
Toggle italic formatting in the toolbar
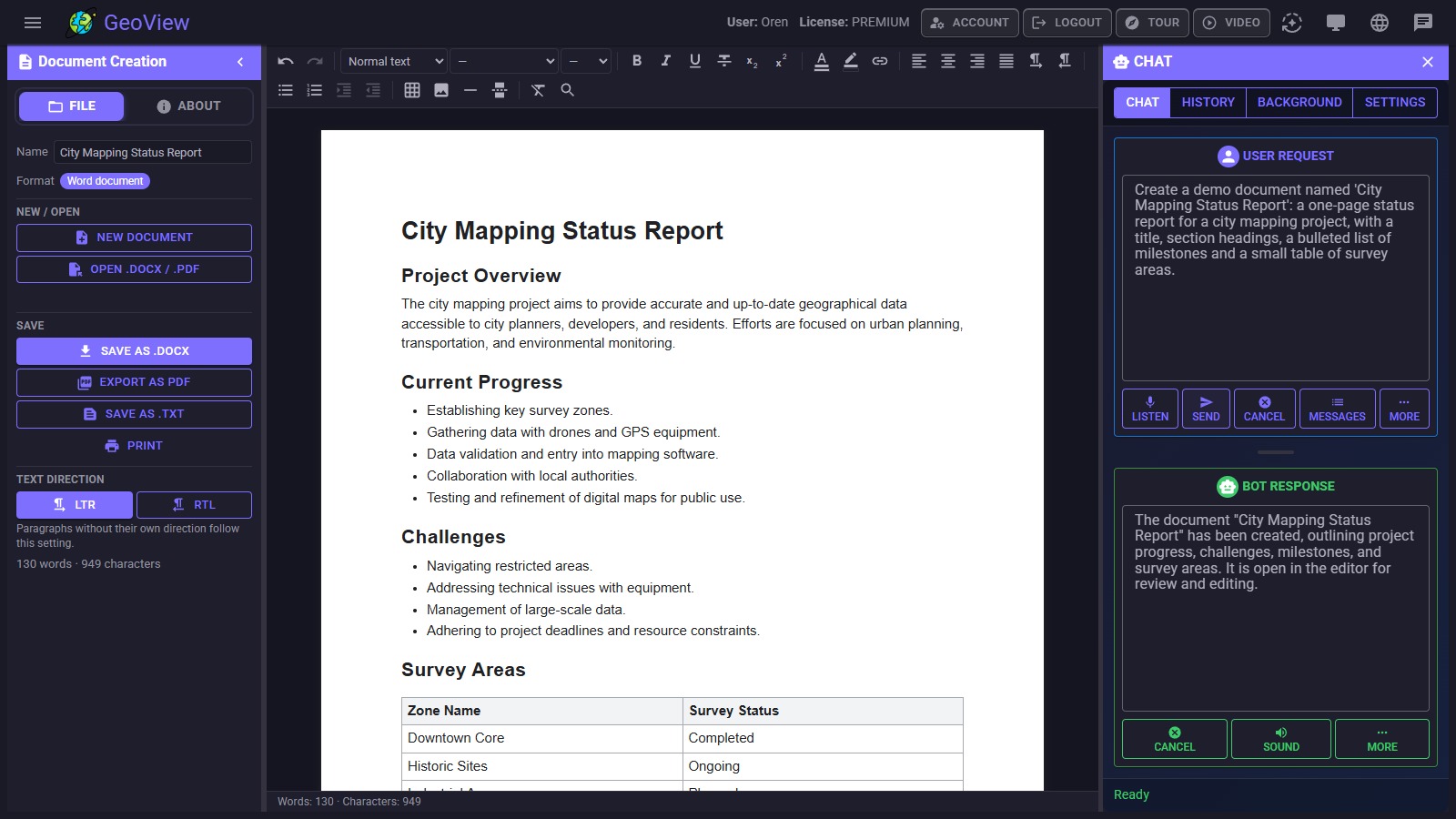(x=666, y=61)
